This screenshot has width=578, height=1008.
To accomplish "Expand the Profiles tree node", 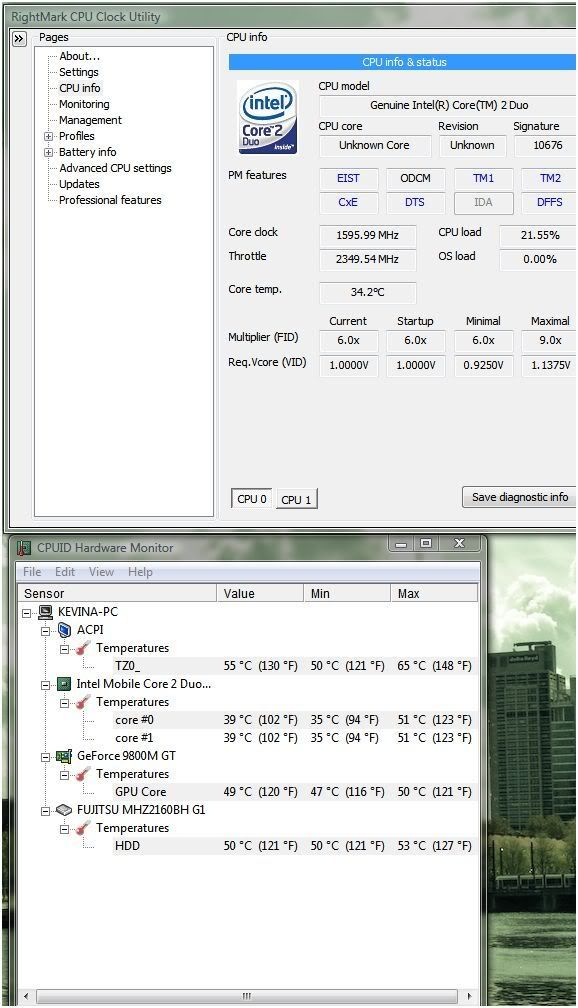I will coord(48,136).
